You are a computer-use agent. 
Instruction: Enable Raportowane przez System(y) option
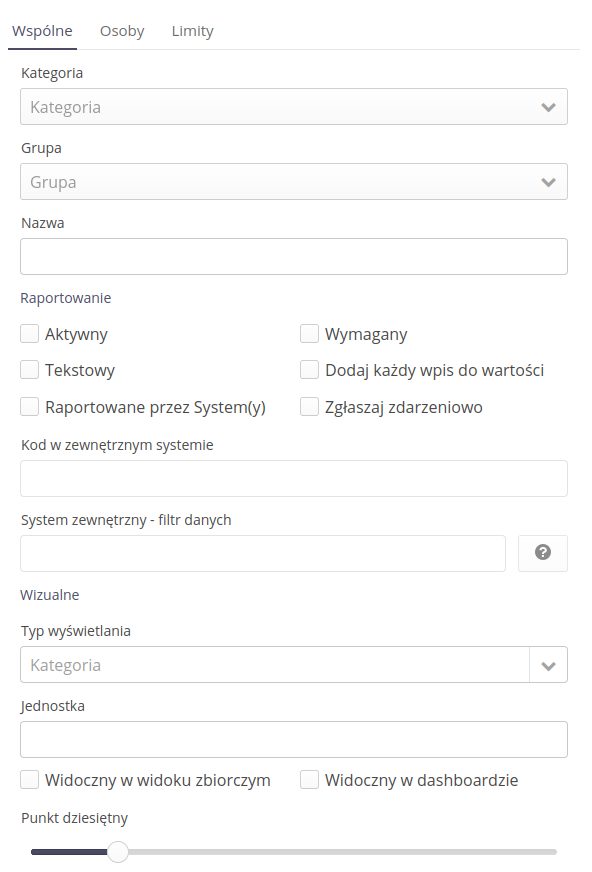[x=29, y=407]
